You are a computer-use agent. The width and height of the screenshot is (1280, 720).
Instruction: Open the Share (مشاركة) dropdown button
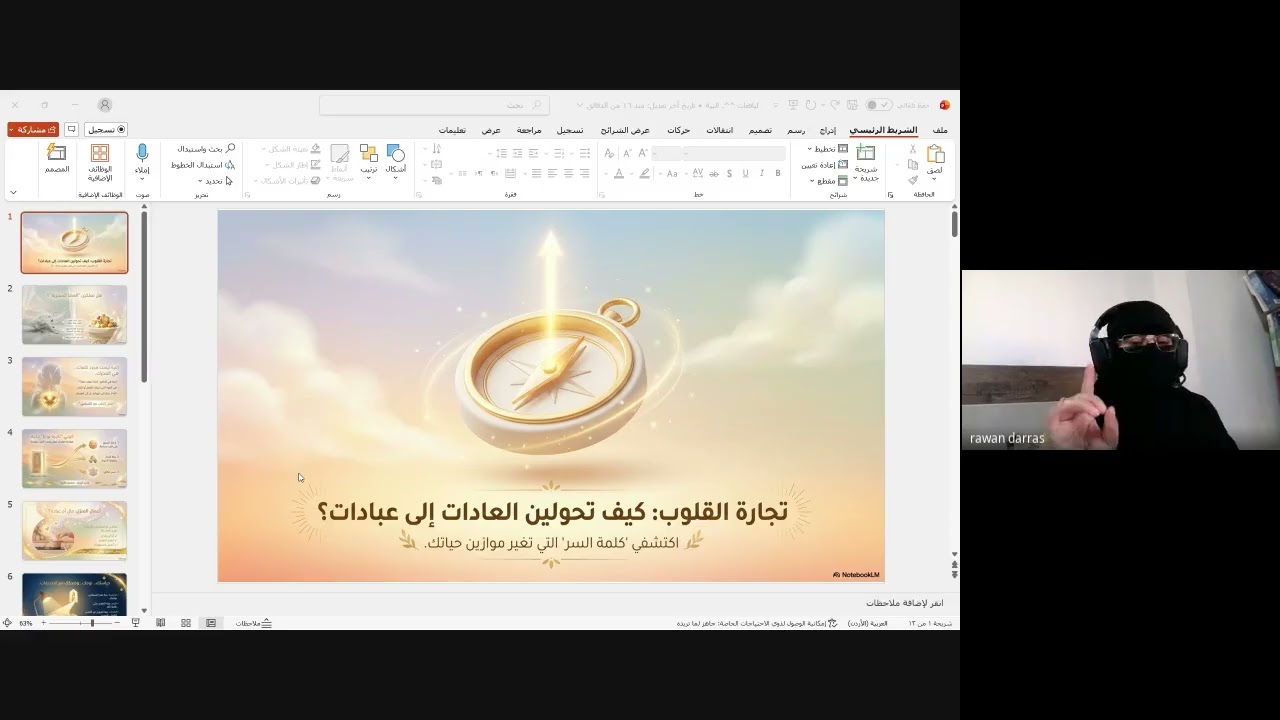33,130
